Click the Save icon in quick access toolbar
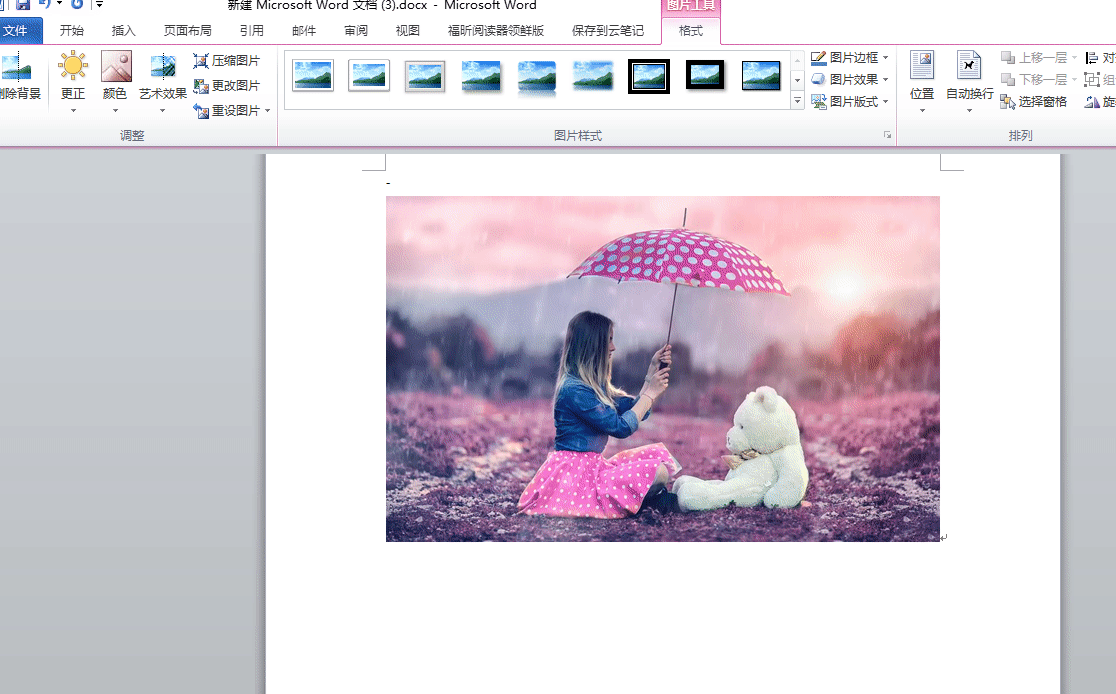Image resolution: width=1116 pixels, height=694 pixels. [x=22, y=5]
